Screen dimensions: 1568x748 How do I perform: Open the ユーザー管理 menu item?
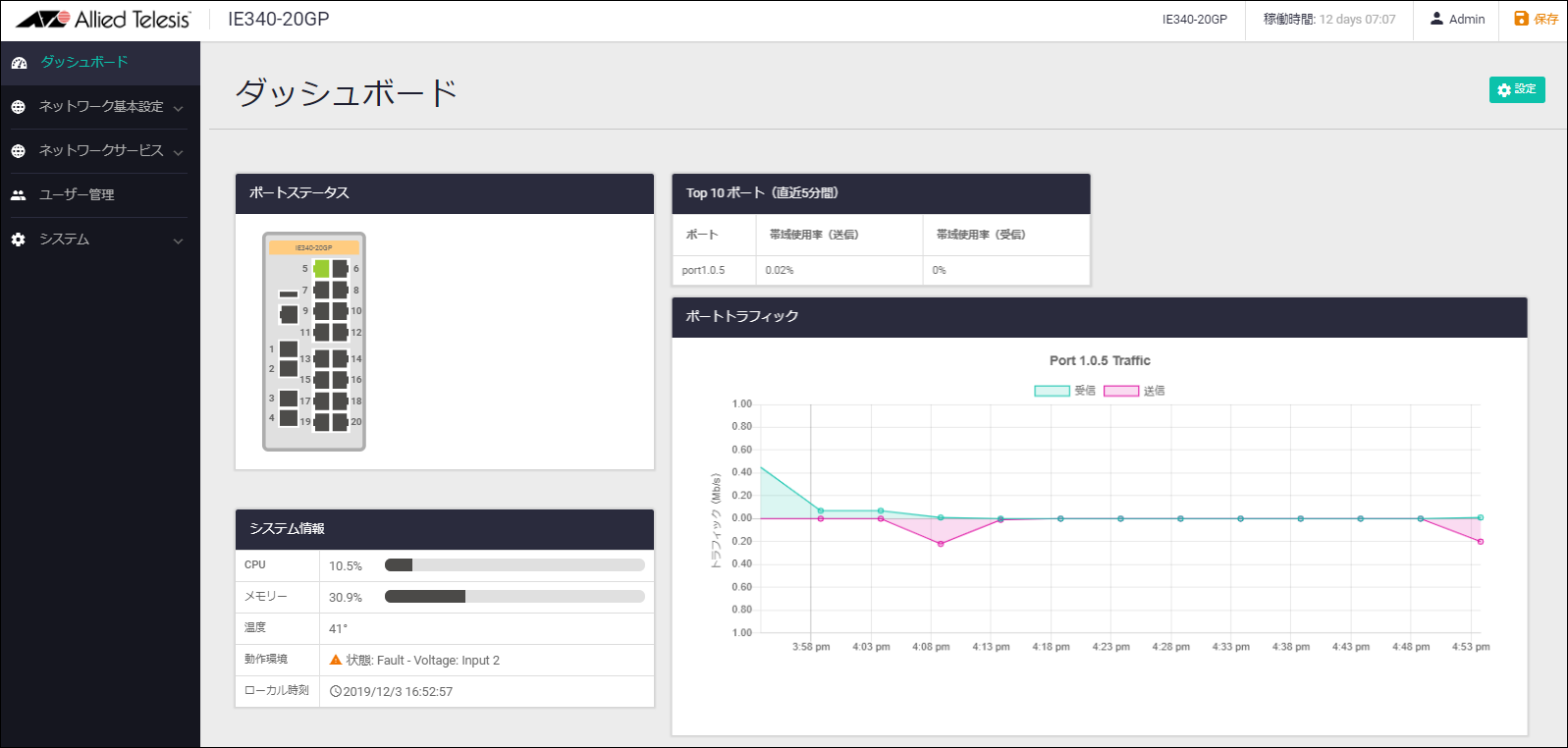pos(77,195)
